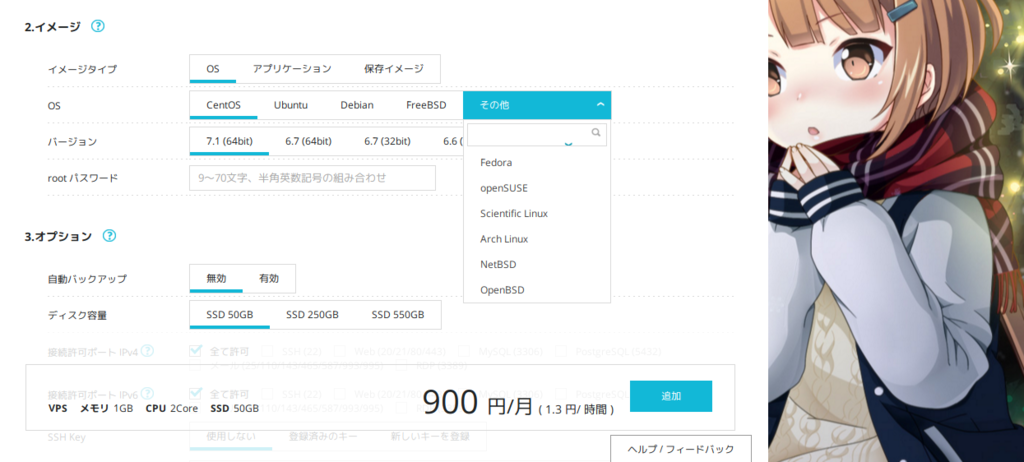Pick Arch Linux from the list

537,239
